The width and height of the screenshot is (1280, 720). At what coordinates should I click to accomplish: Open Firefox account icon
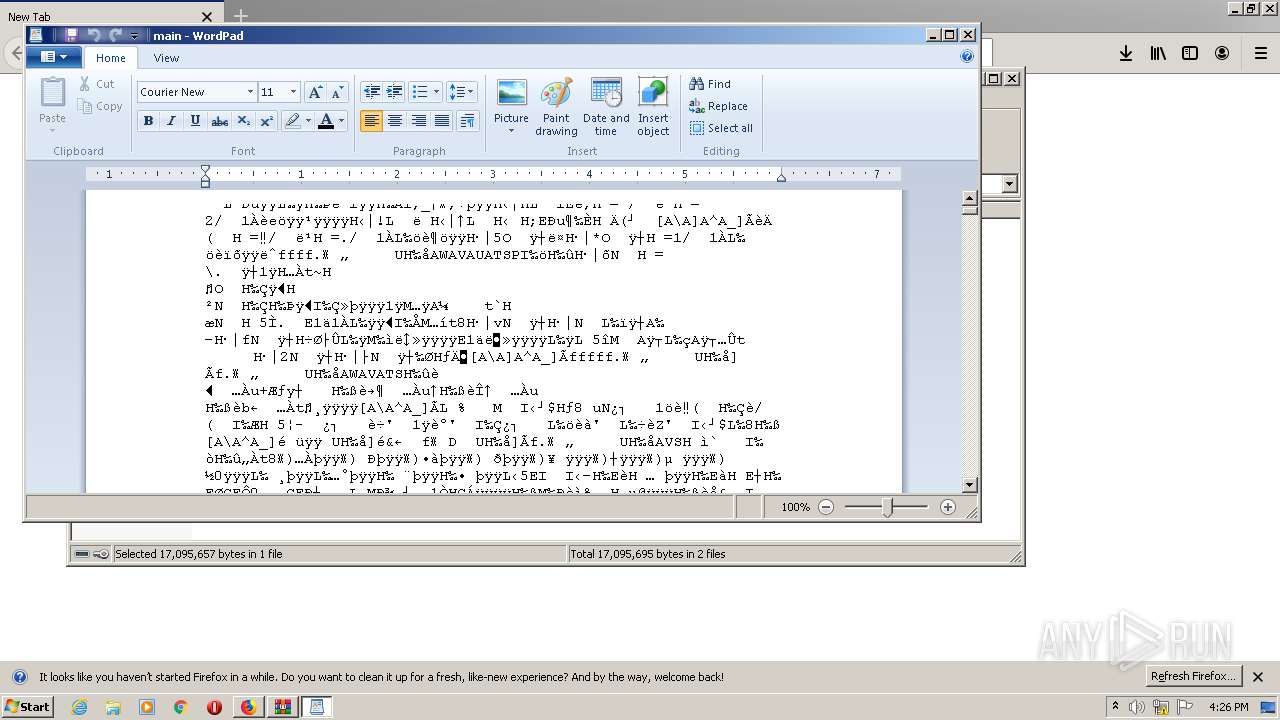click(x=1222, y=54)
